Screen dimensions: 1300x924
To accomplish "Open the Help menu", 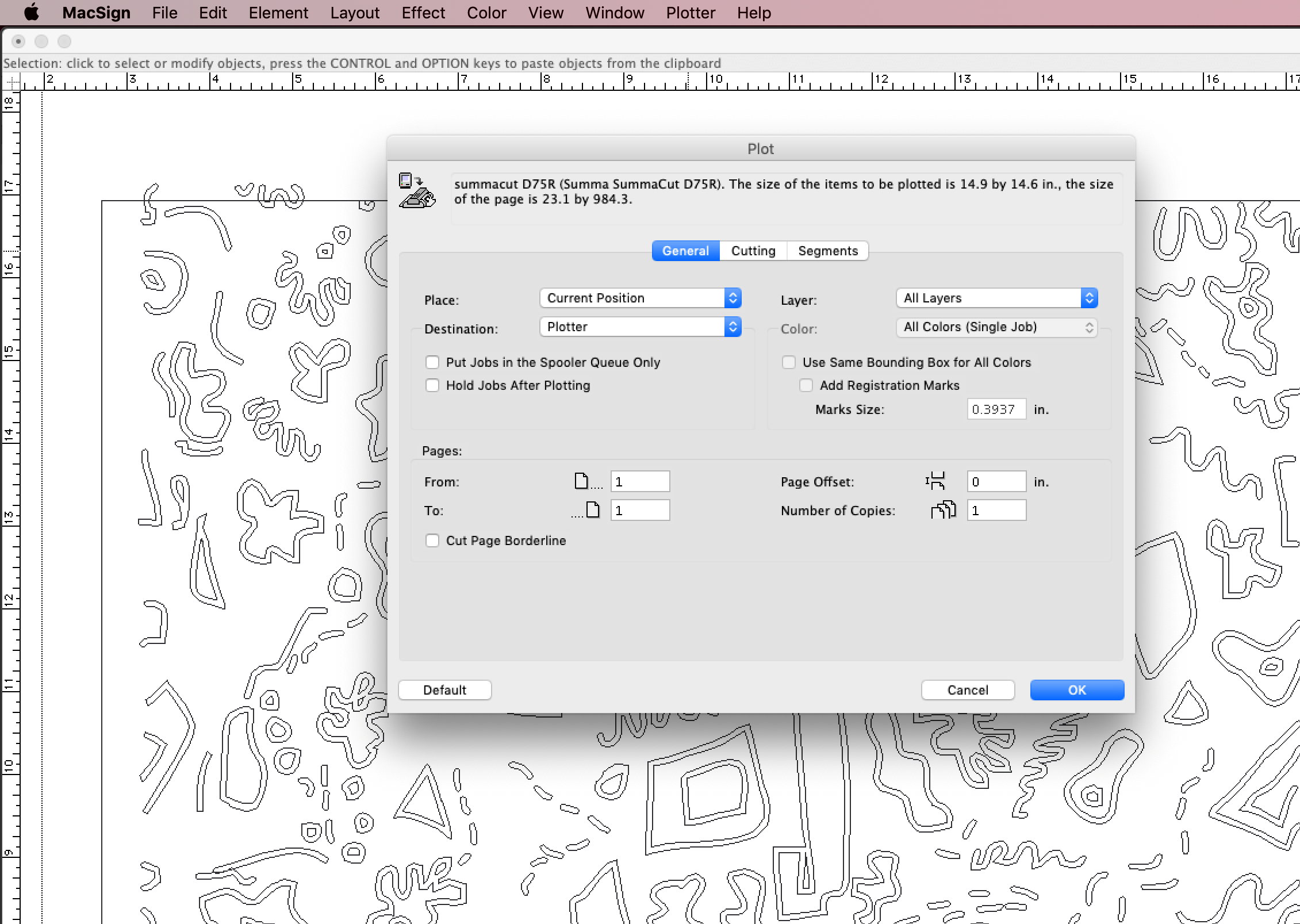I will click(x=754, y=13).
